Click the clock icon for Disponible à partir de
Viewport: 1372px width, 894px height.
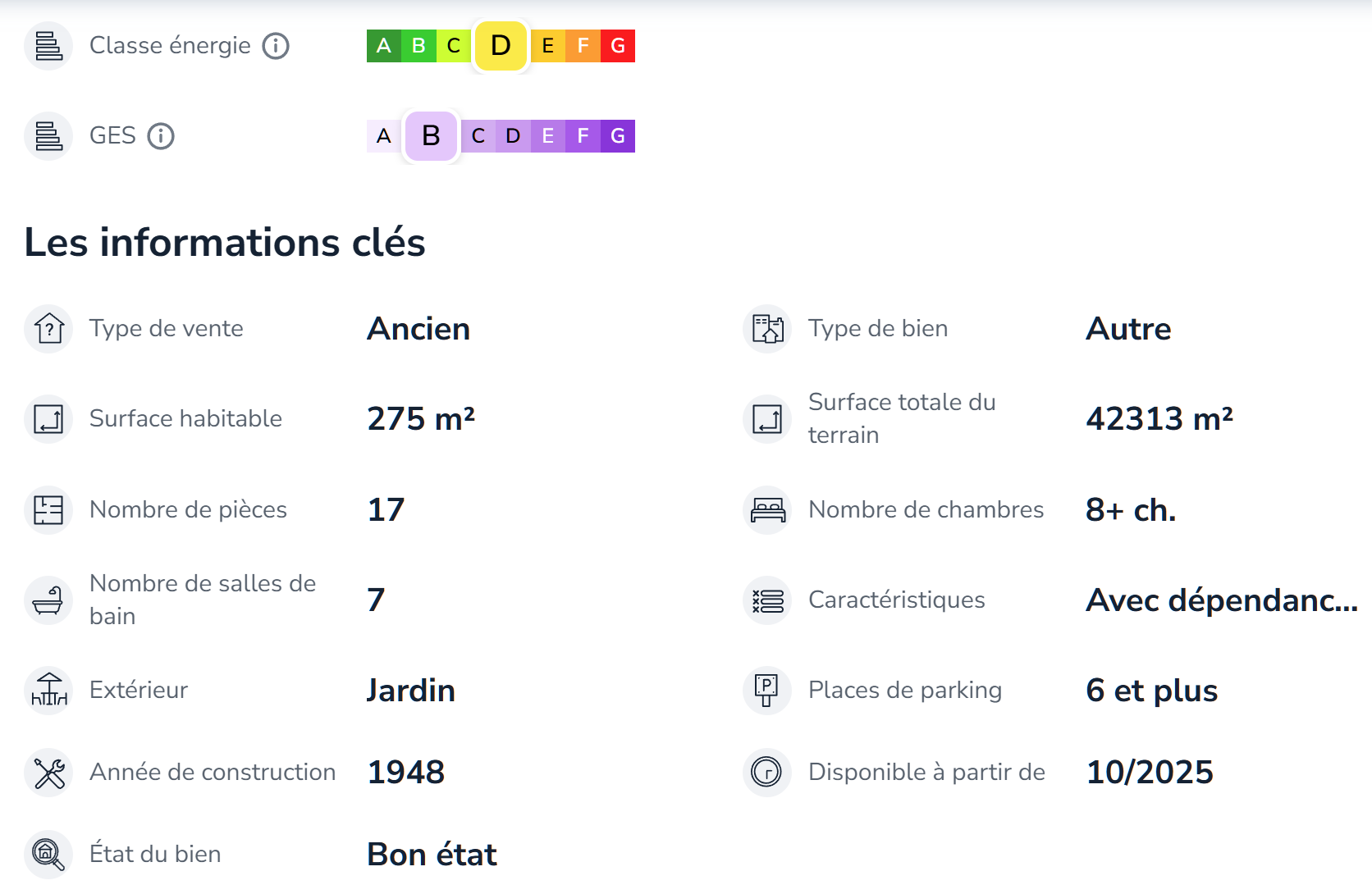pos(766,773)
